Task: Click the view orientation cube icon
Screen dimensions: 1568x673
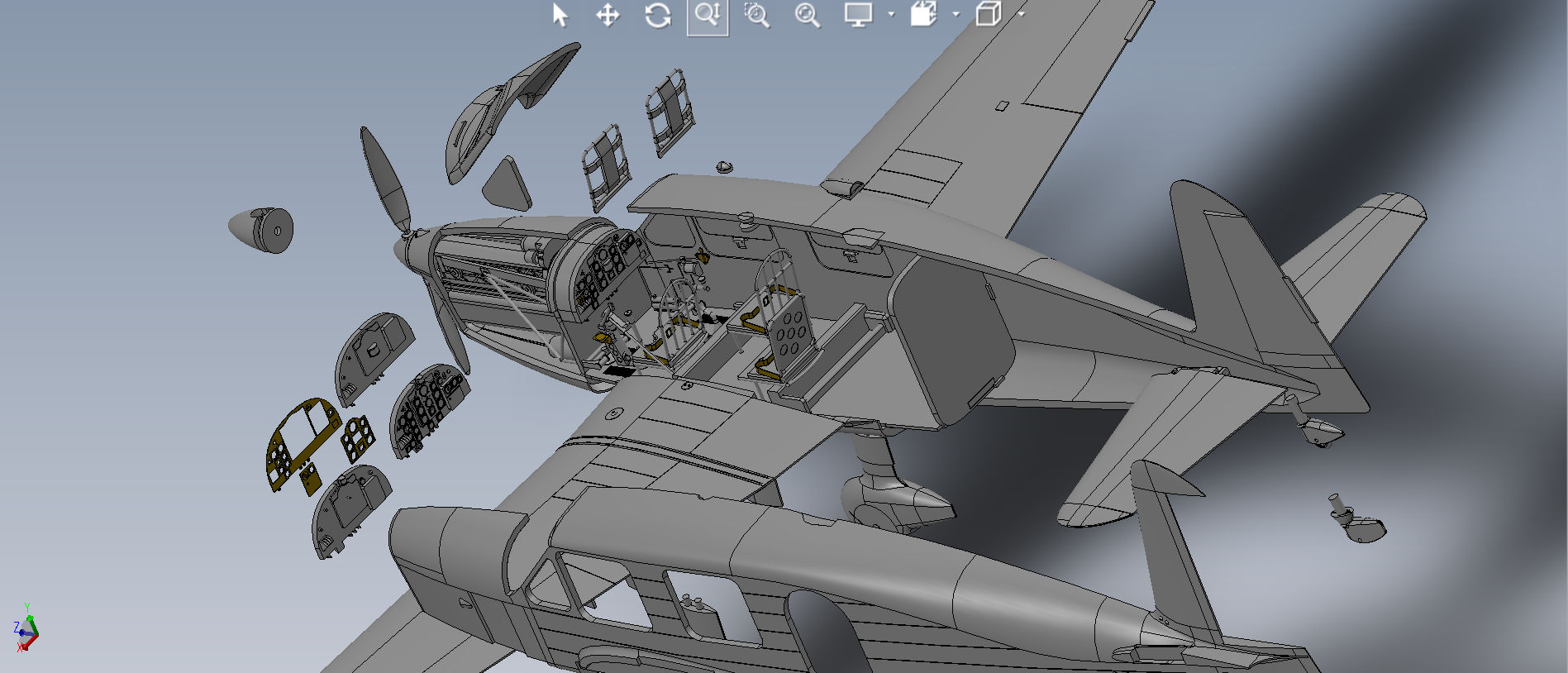Action: pos(923,14)
